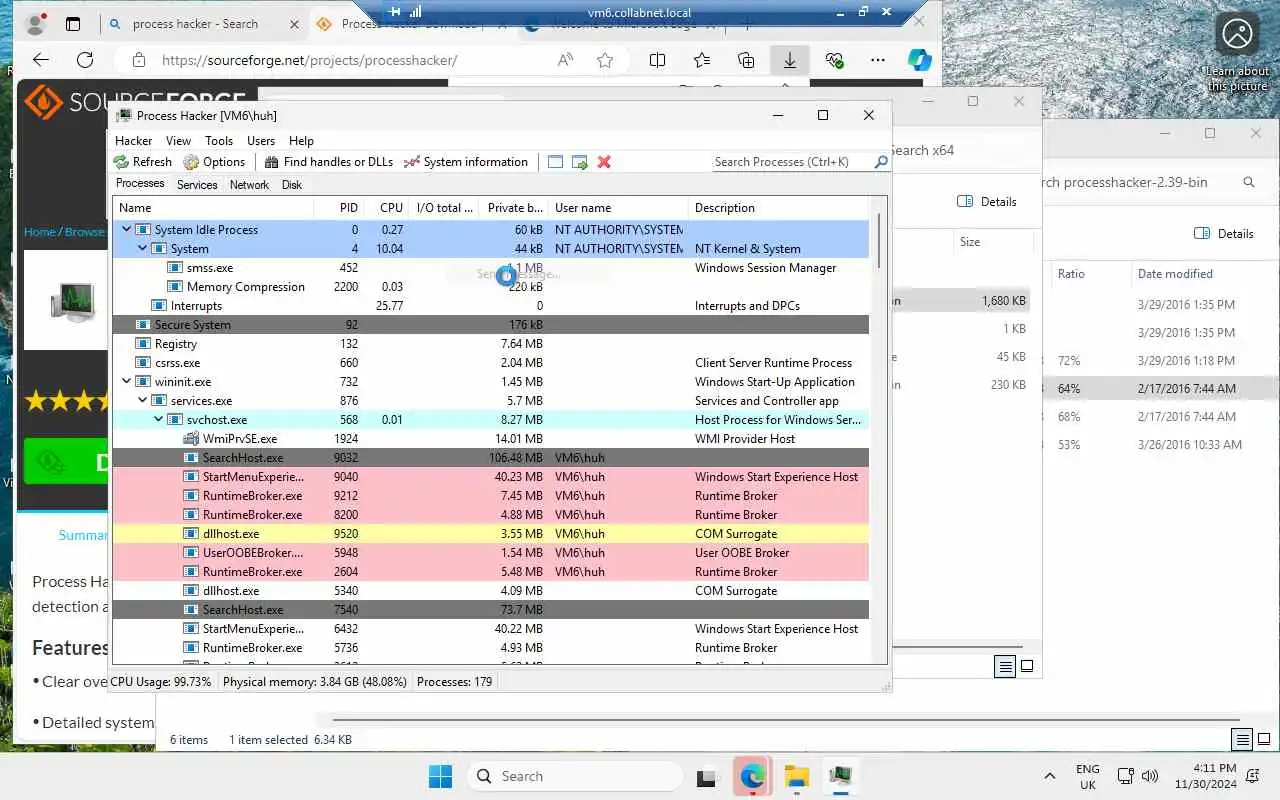Select the csrss.exe process row
This screenshot has height=800, width=1280.
[x=490, y=363]
